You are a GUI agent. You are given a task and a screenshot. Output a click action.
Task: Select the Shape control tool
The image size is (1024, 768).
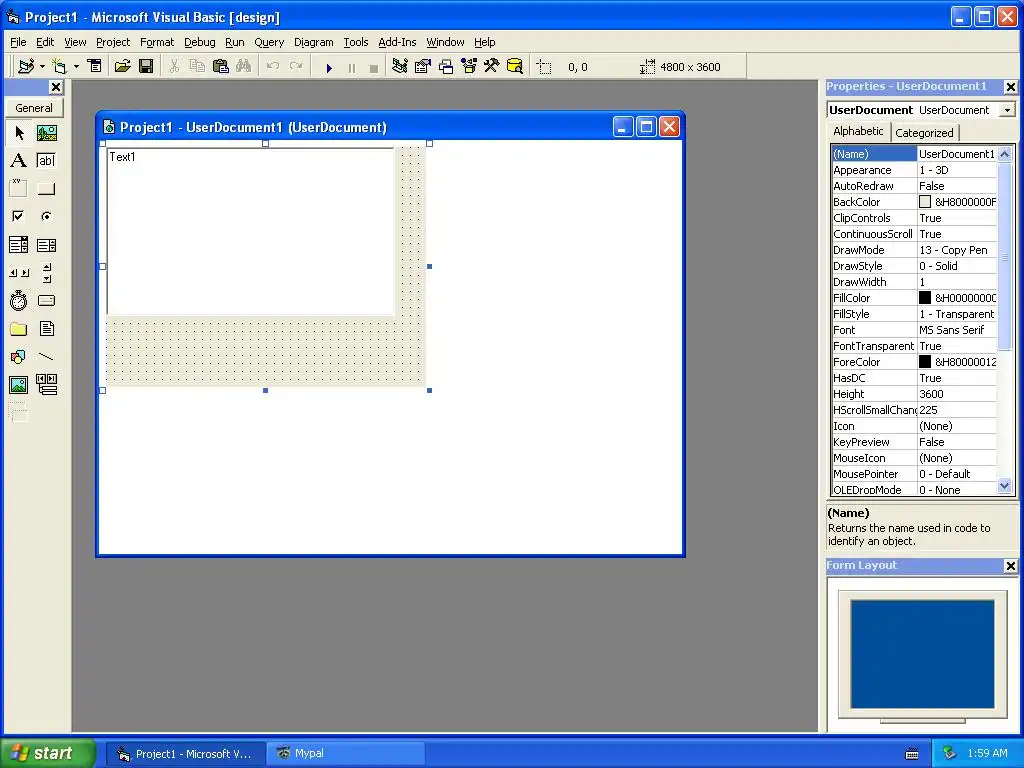(x=19, y=357)
